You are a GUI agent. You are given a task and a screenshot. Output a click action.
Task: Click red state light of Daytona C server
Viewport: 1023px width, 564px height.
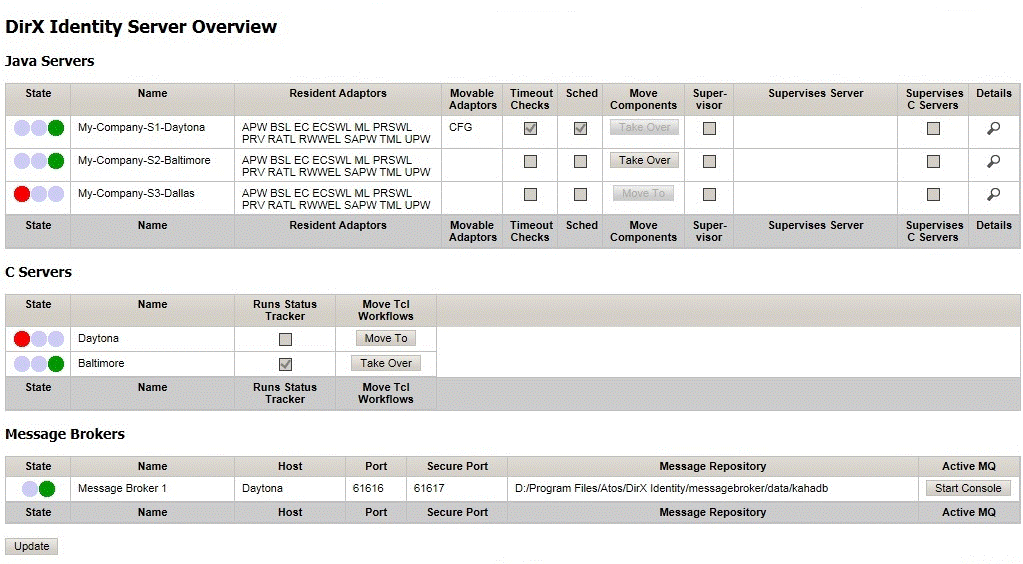(22, 339)
